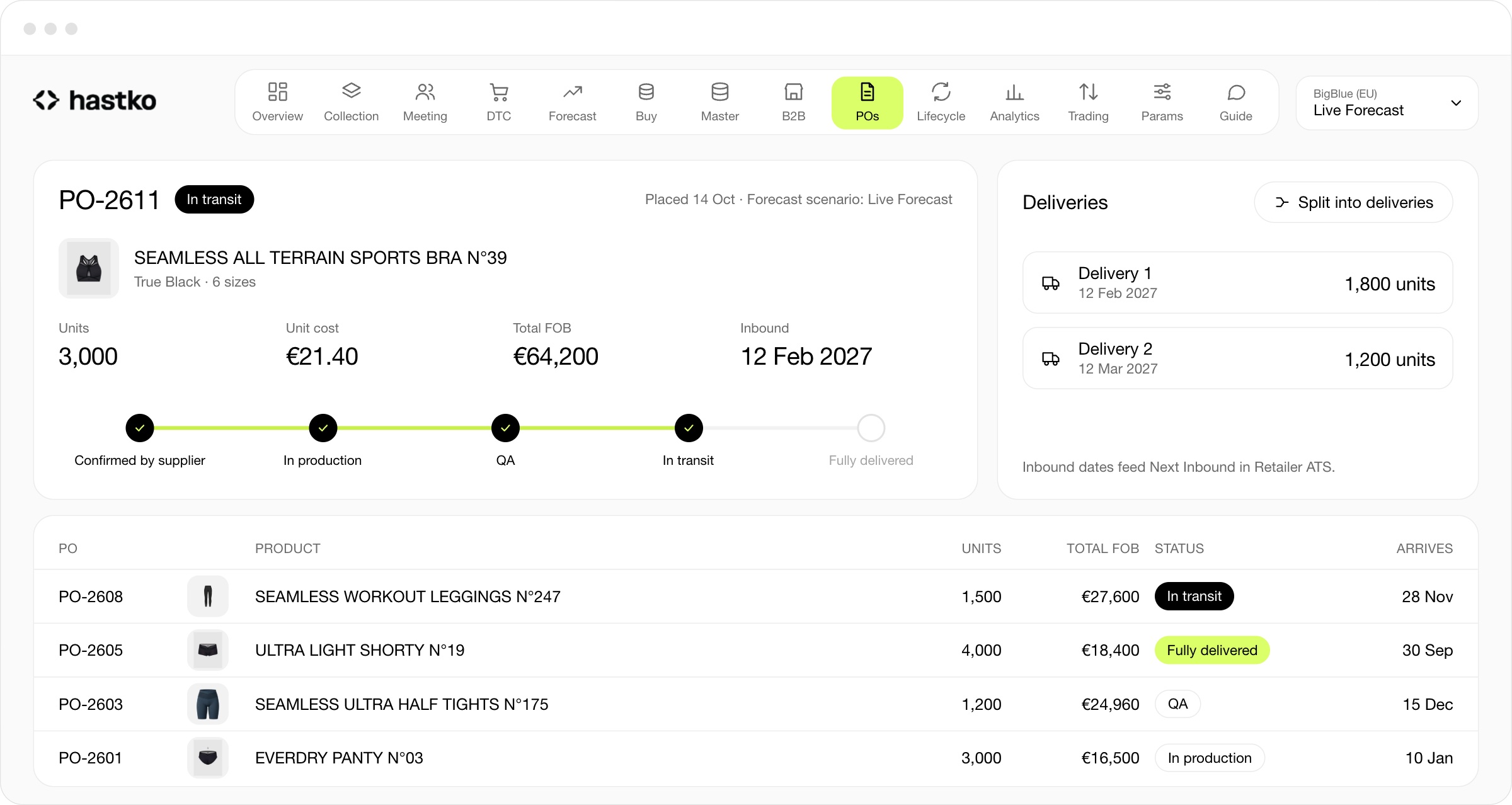This screenshot has width=1512, height=805.
Task: Click the Confirmed by supplier step marker
Action: pyautogui.click(x=140, y=428)
